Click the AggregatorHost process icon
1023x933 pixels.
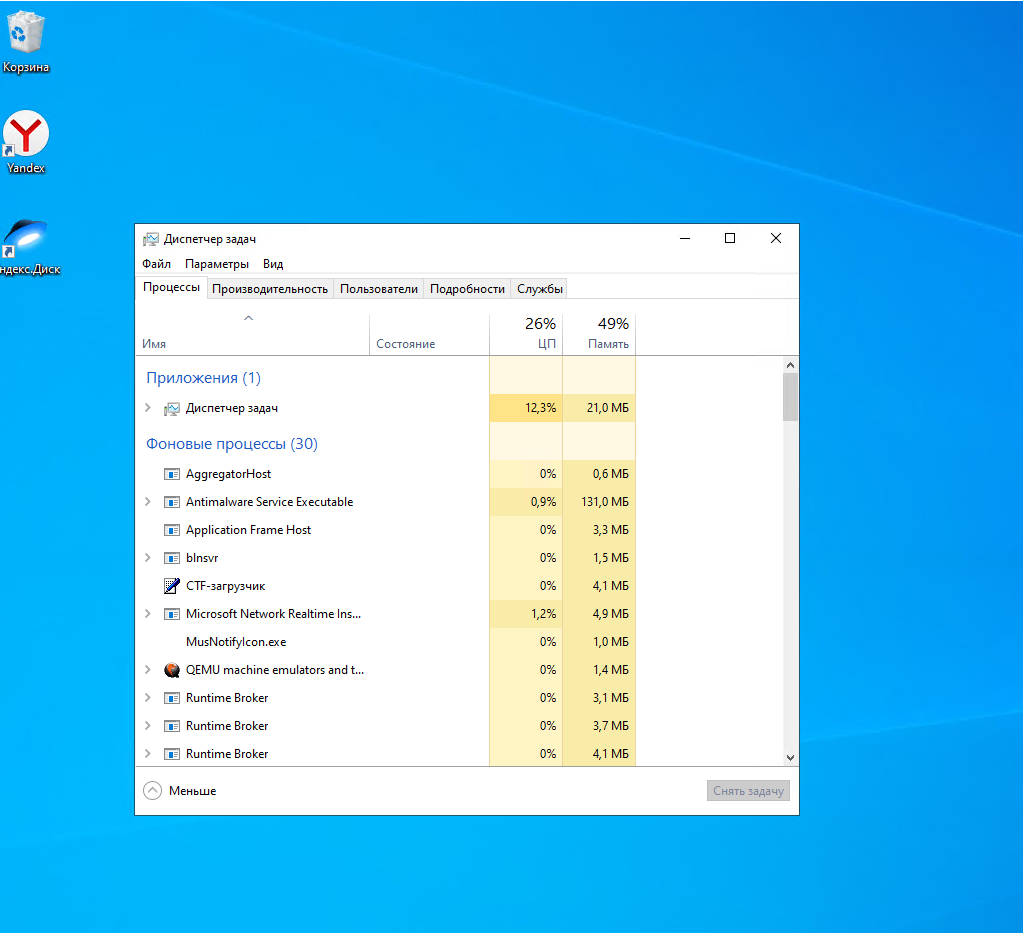pos(172,474)
